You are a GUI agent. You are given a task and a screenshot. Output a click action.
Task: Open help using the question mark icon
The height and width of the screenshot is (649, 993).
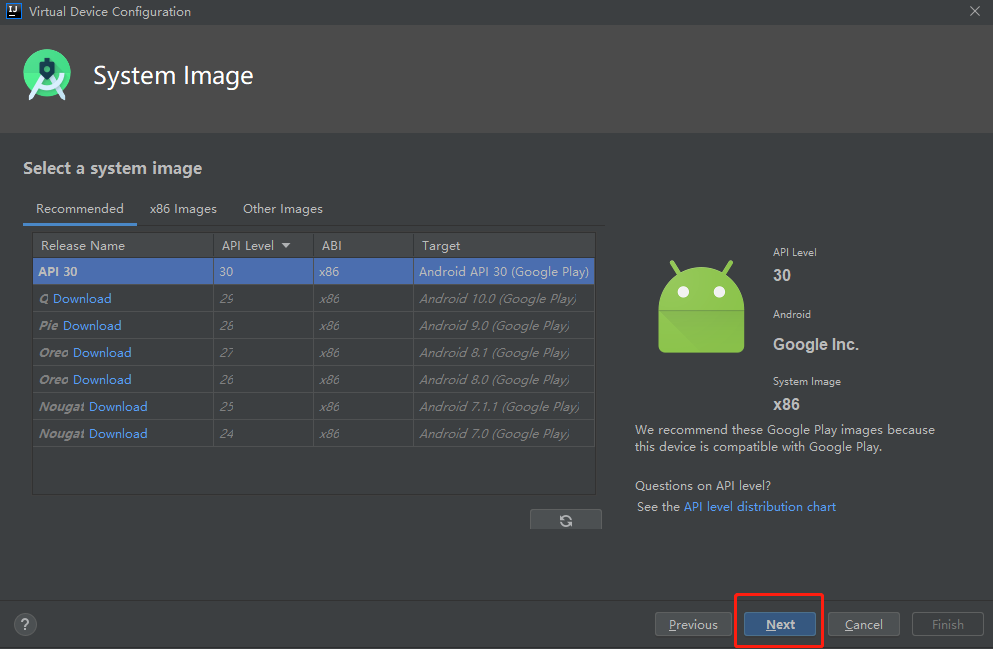tap(24, 624)
